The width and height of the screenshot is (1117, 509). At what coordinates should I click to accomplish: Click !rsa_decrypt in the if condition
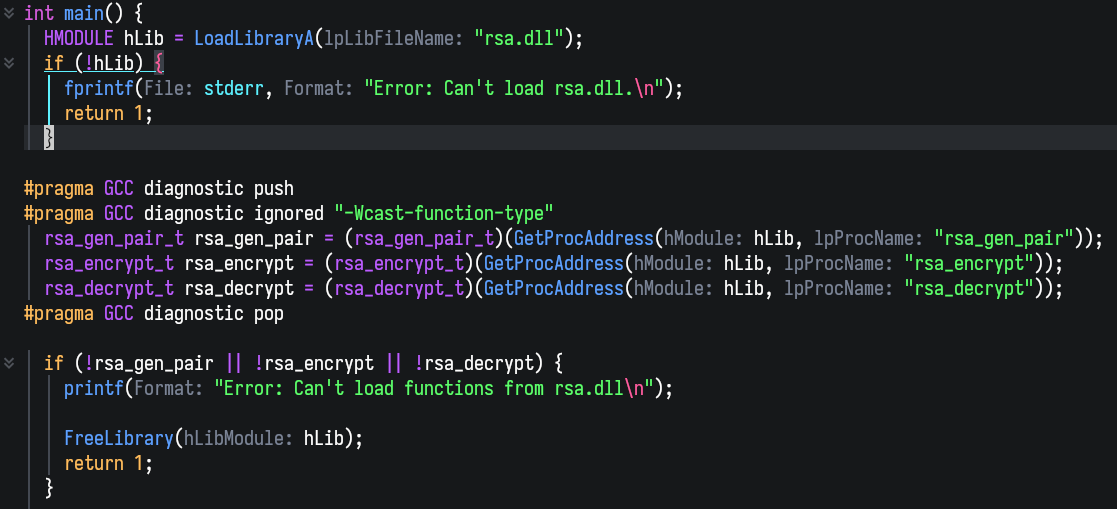(474, 363)
